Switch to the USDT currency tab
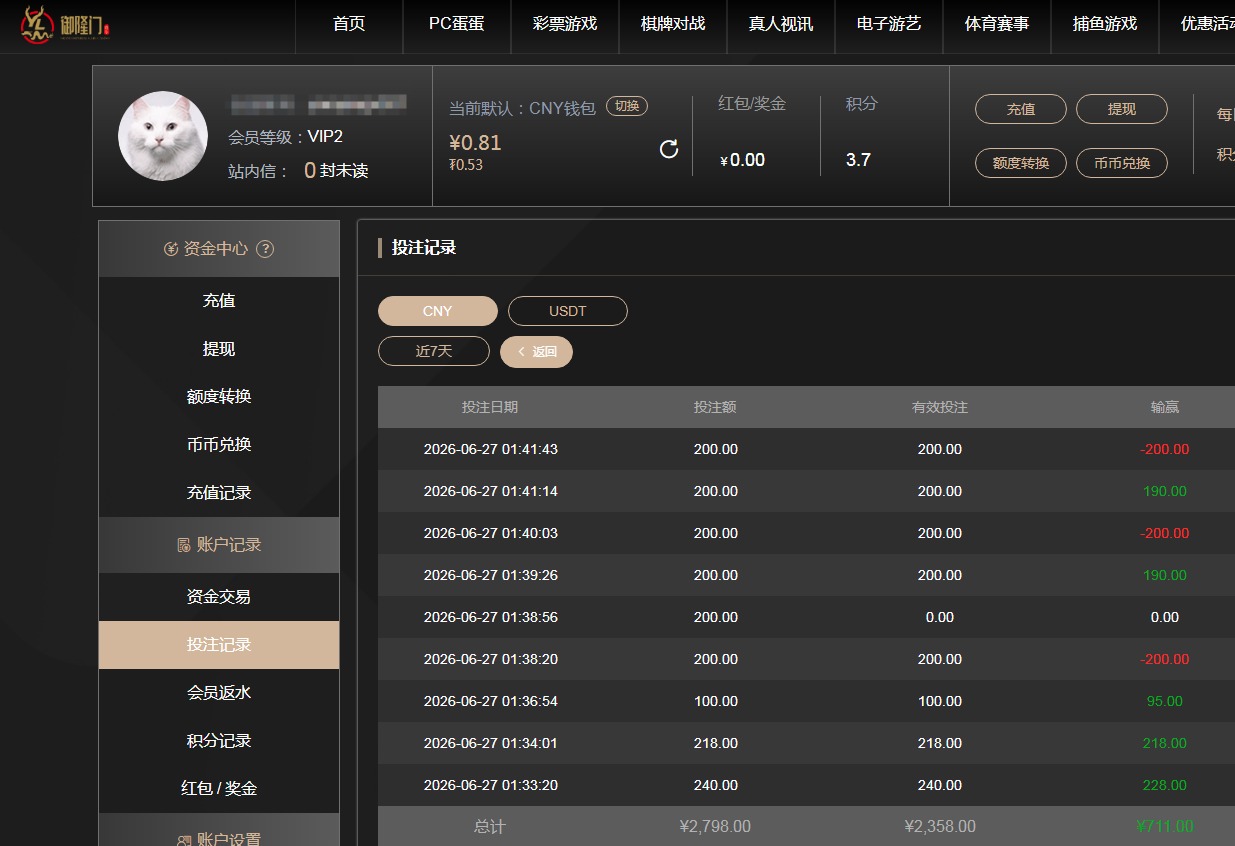The image size is (1235, 846). click(568, 311)
